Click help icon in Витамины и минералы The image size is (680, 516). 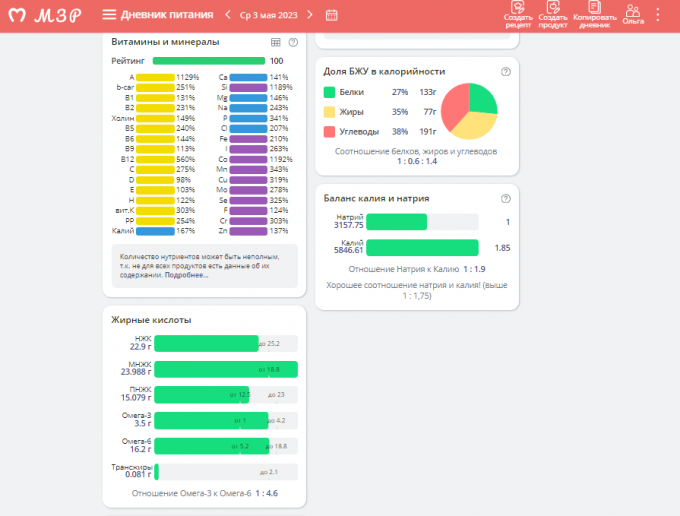(293, 42)
